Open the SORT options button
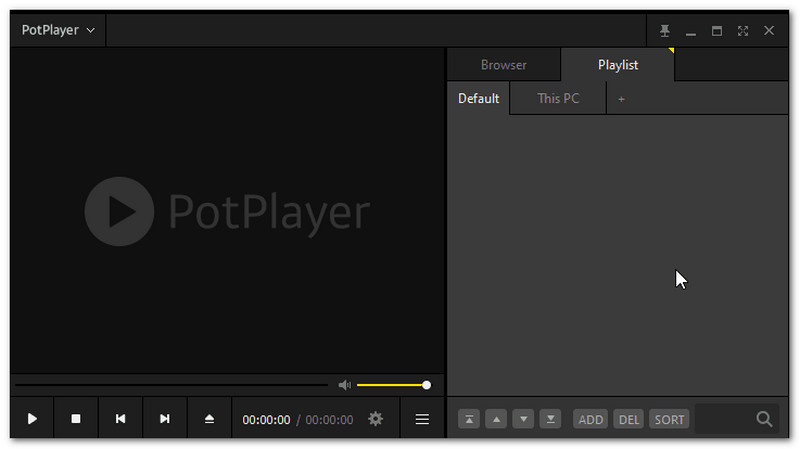Image resolution: width=800 pixels, height=449 pixels. (669, 419)
